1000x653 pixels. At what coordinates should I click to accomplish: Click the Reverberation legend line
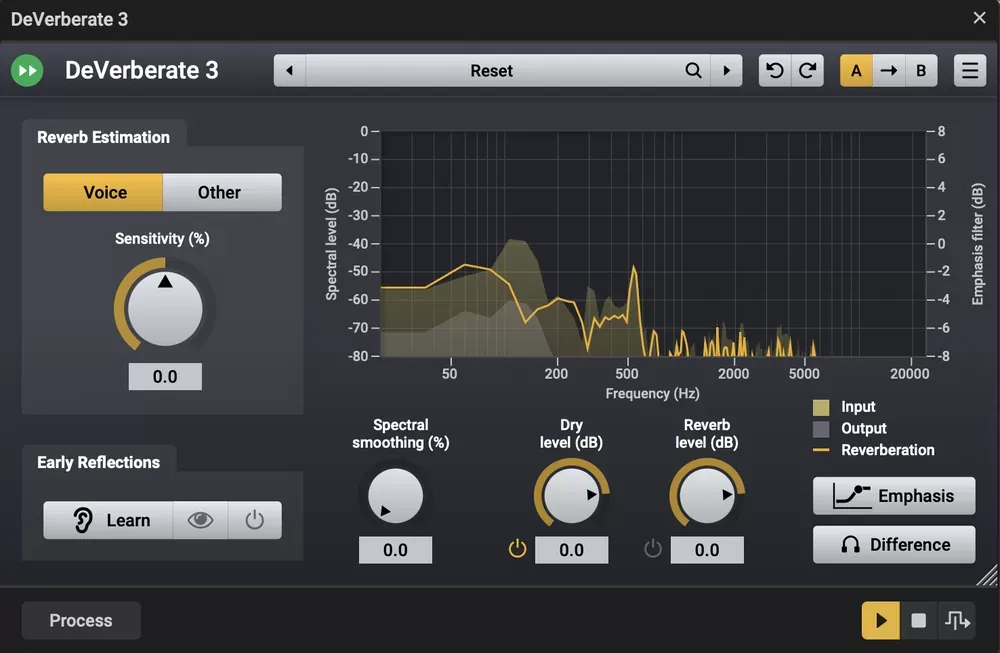[x=821, y=450]
